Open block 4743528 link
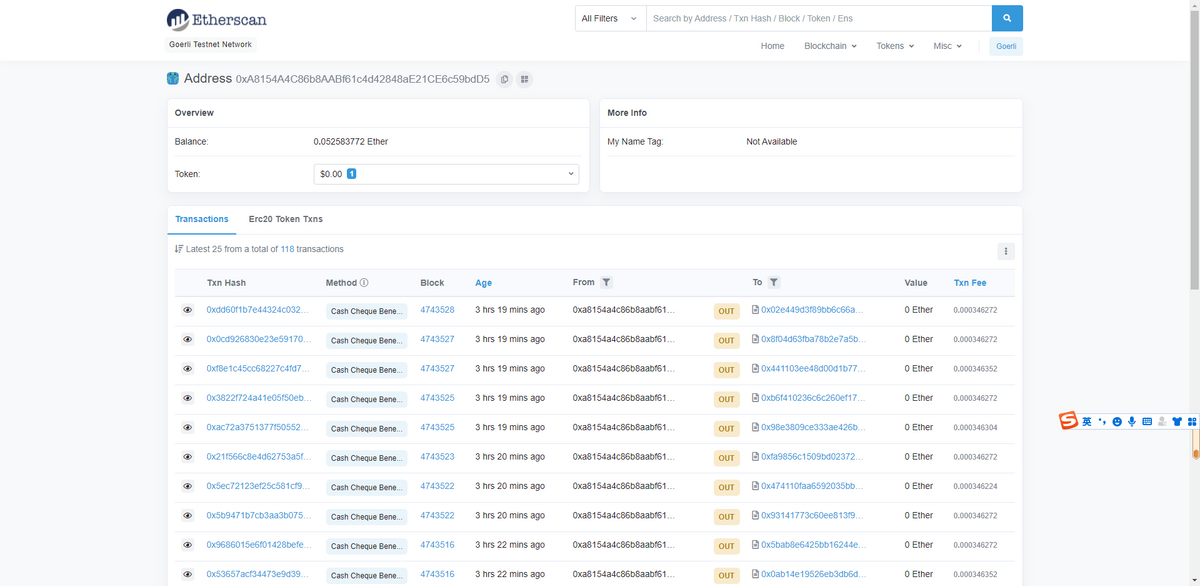The width and height of the screenshot is (1200, 586). 437,310
